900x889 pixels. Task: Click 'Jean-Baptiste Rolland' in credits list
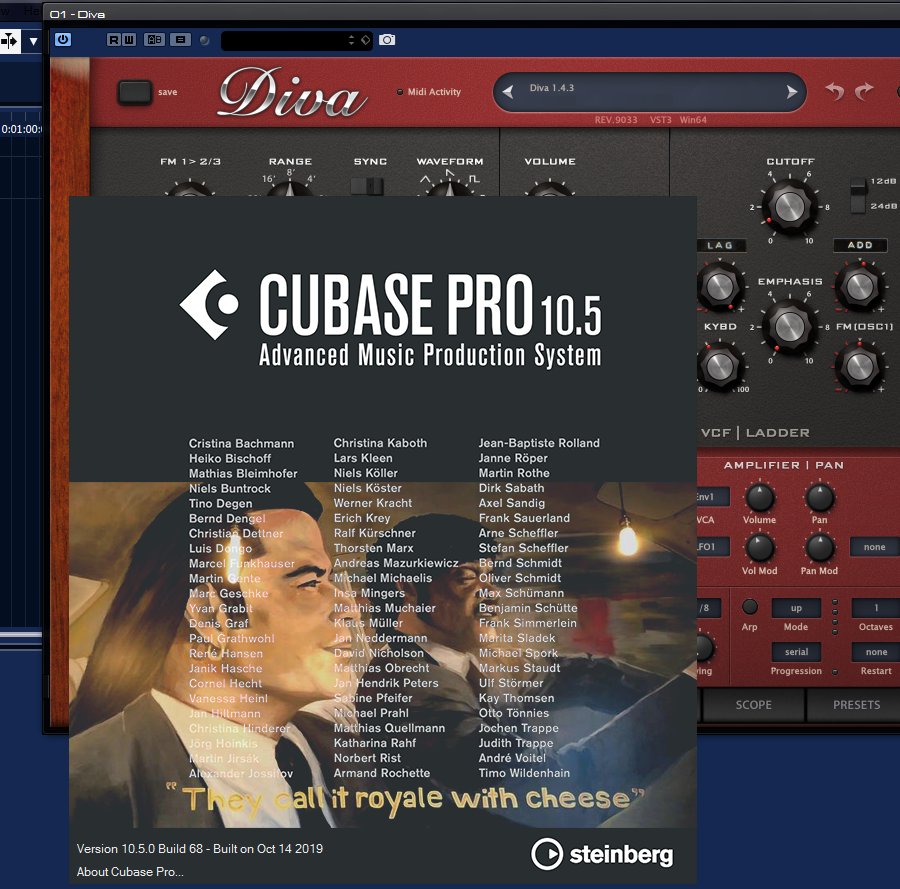click(539, 443)
